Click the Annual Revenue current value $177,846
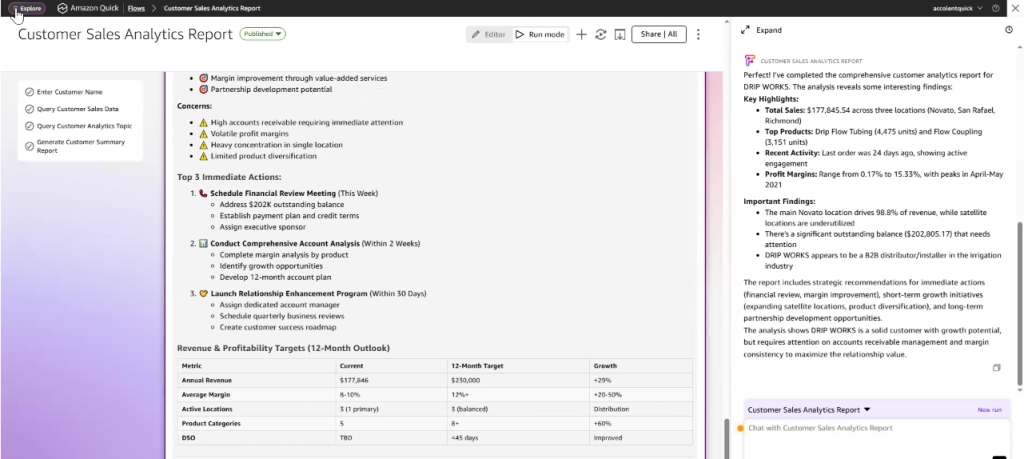Image resolution: width=1024 pixels, height=459 pixels. (354, 380)
